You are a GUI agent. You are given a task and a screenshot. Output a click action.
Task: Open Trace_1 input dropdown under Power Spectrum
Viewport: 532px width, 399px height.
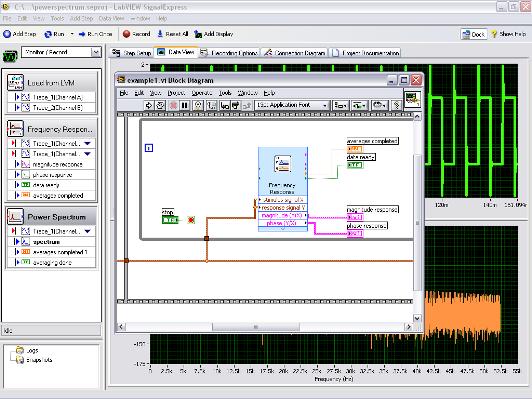click(x=88, y=231)
